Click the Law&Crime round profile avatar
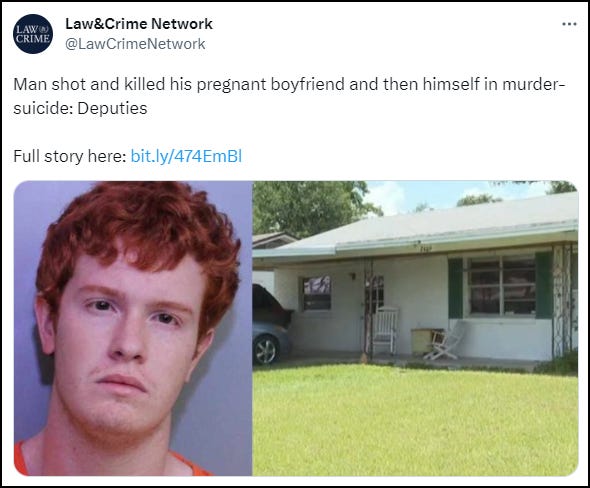Image resolution: width=590 pixels, height=488 pixels. 33,34
